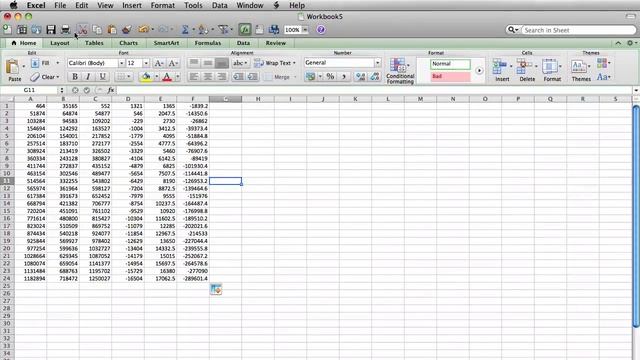The image size is (640, 360).
Task: Apply the yellow fill color bucket
Action: pos(146,76)
